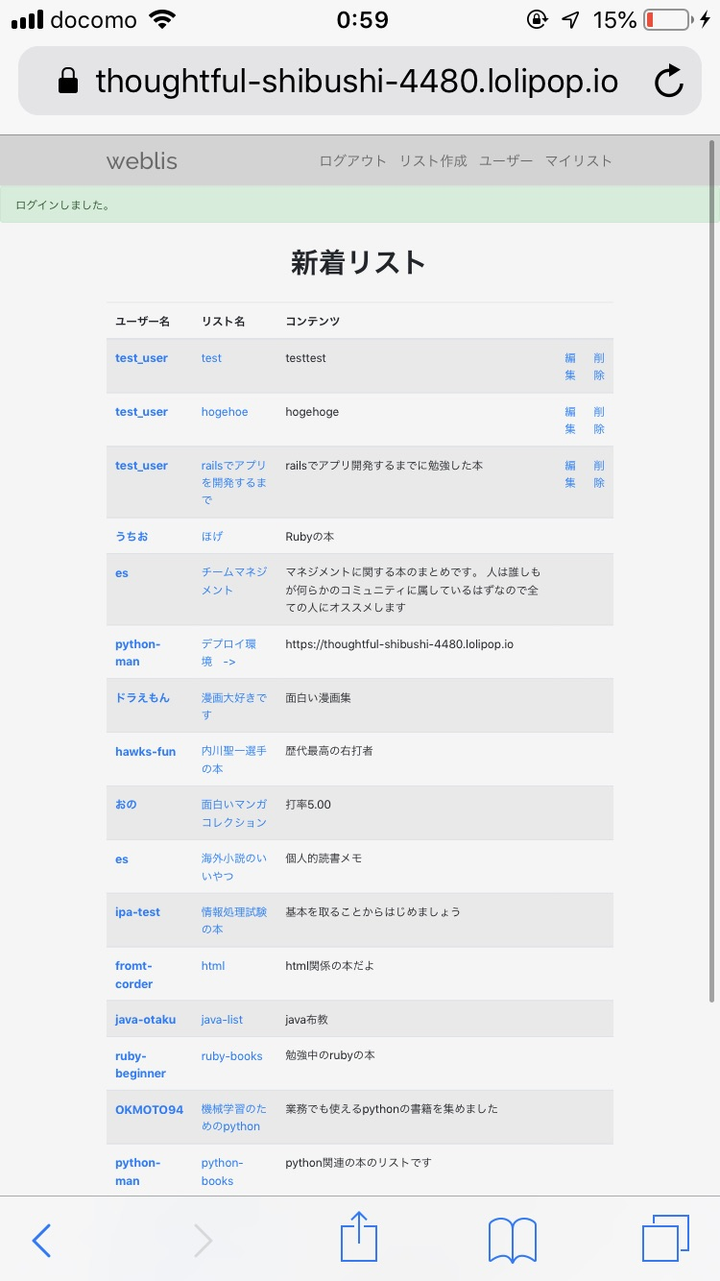Click the page vertical scrollbar
Viewport: 720px width, 1281px height.
712,571
